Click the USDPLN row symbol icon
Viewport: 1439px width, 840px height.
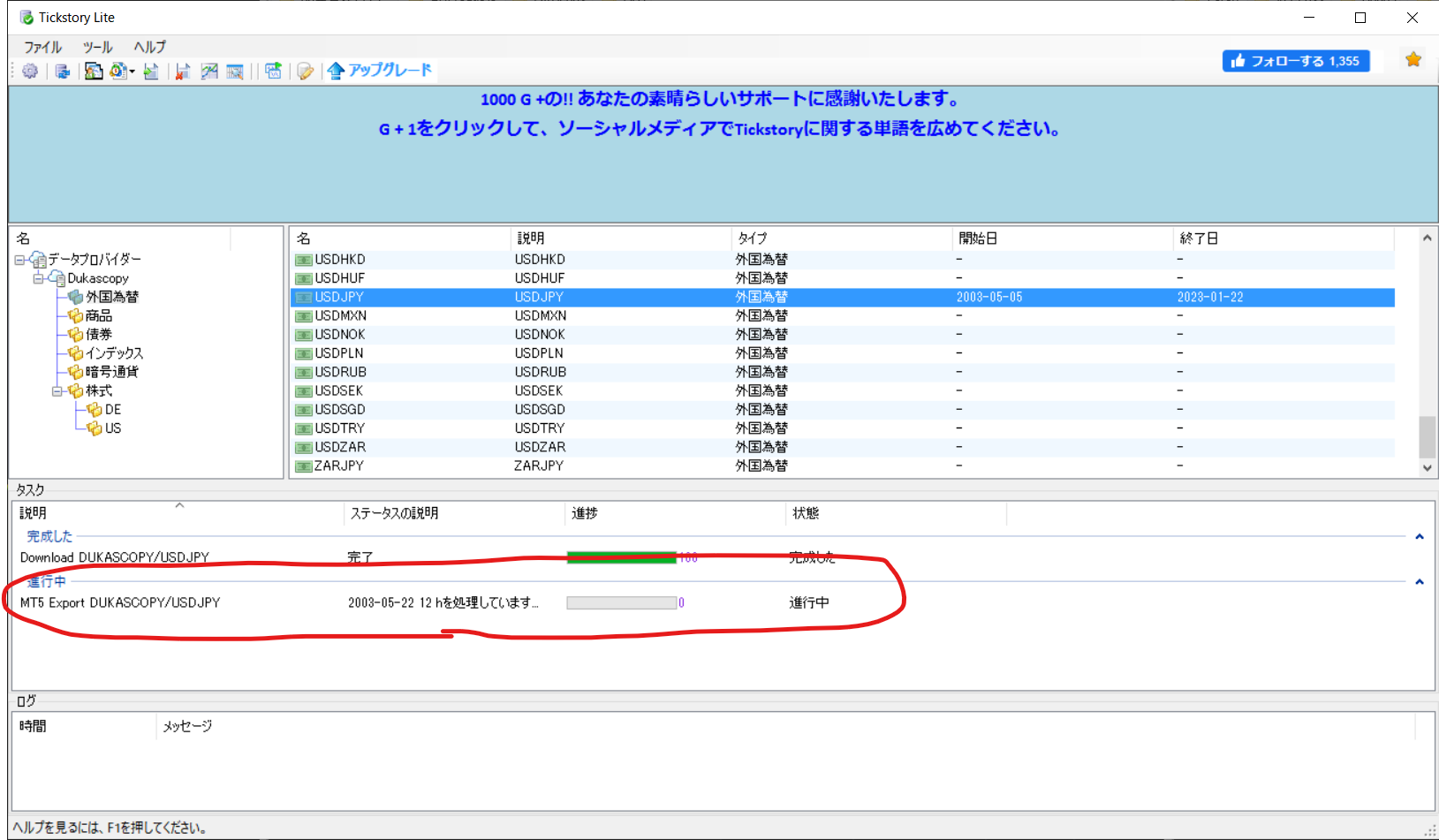pyautogui.click(x=303, y=353)
